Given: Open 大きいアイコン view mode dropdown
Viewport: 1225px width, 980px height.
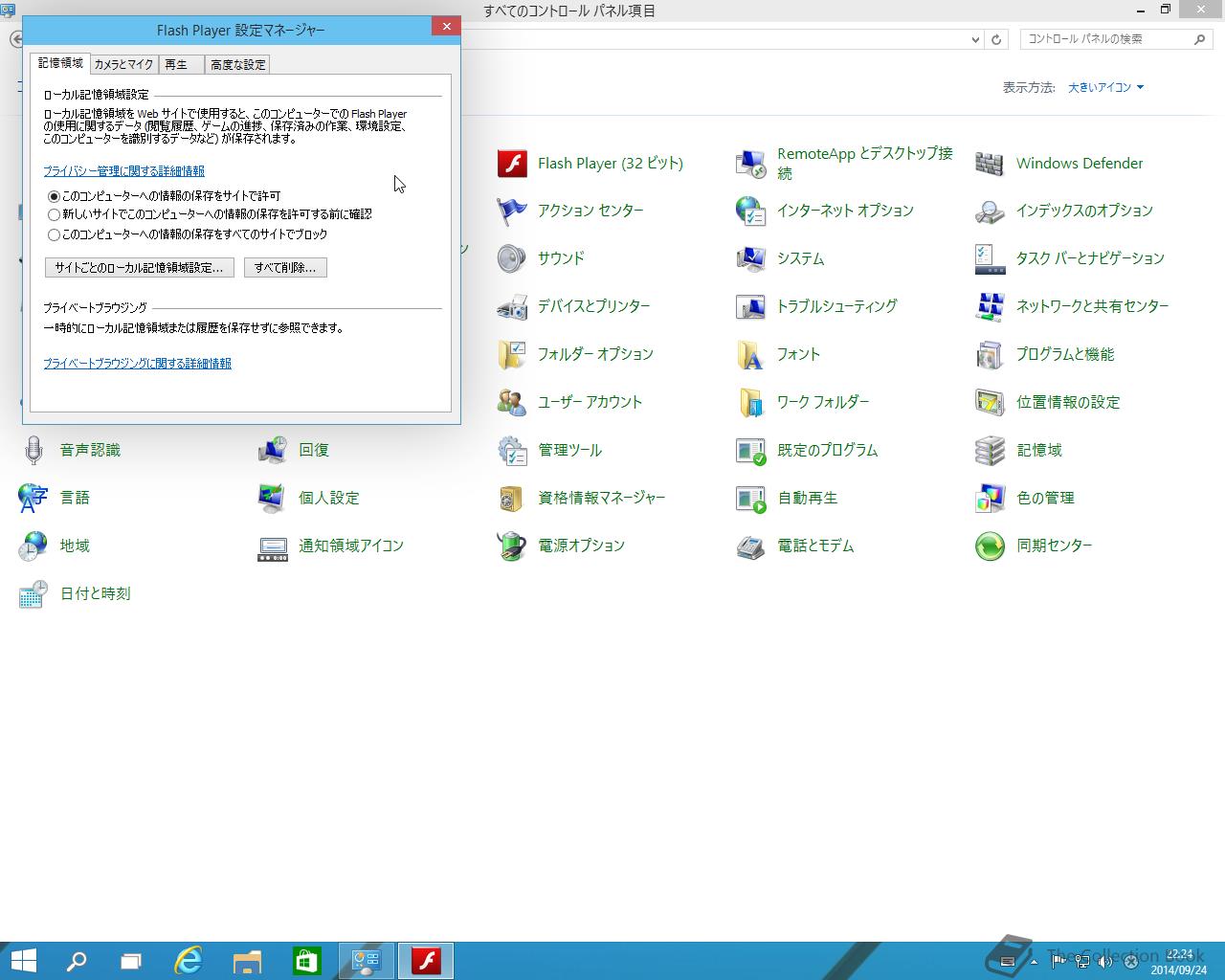Looking at the screenshot, I should pos(1105,87).
